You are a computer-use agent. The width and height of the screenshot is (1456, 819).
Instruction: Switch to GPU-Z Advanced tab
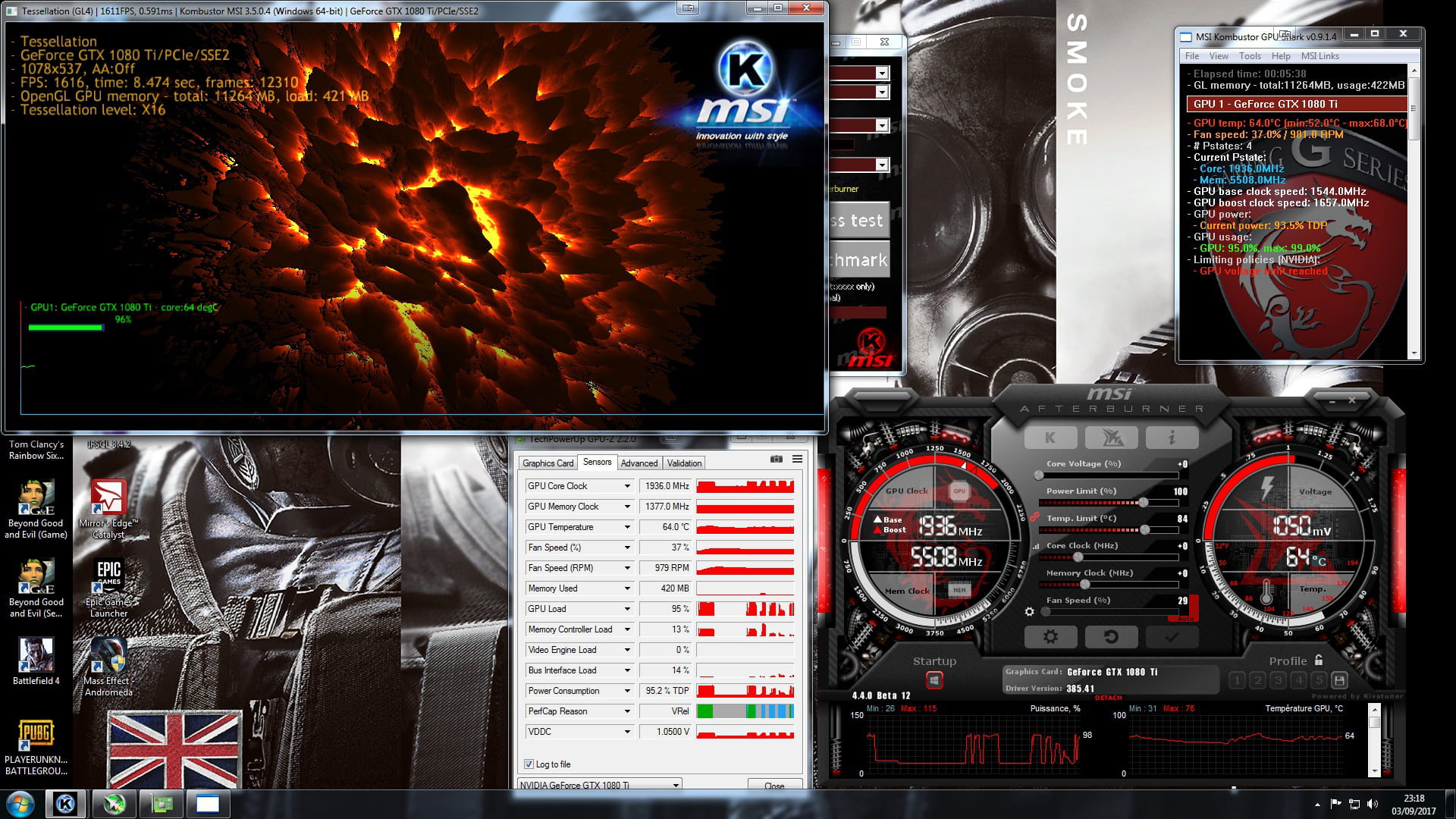(x=639, y=463)
